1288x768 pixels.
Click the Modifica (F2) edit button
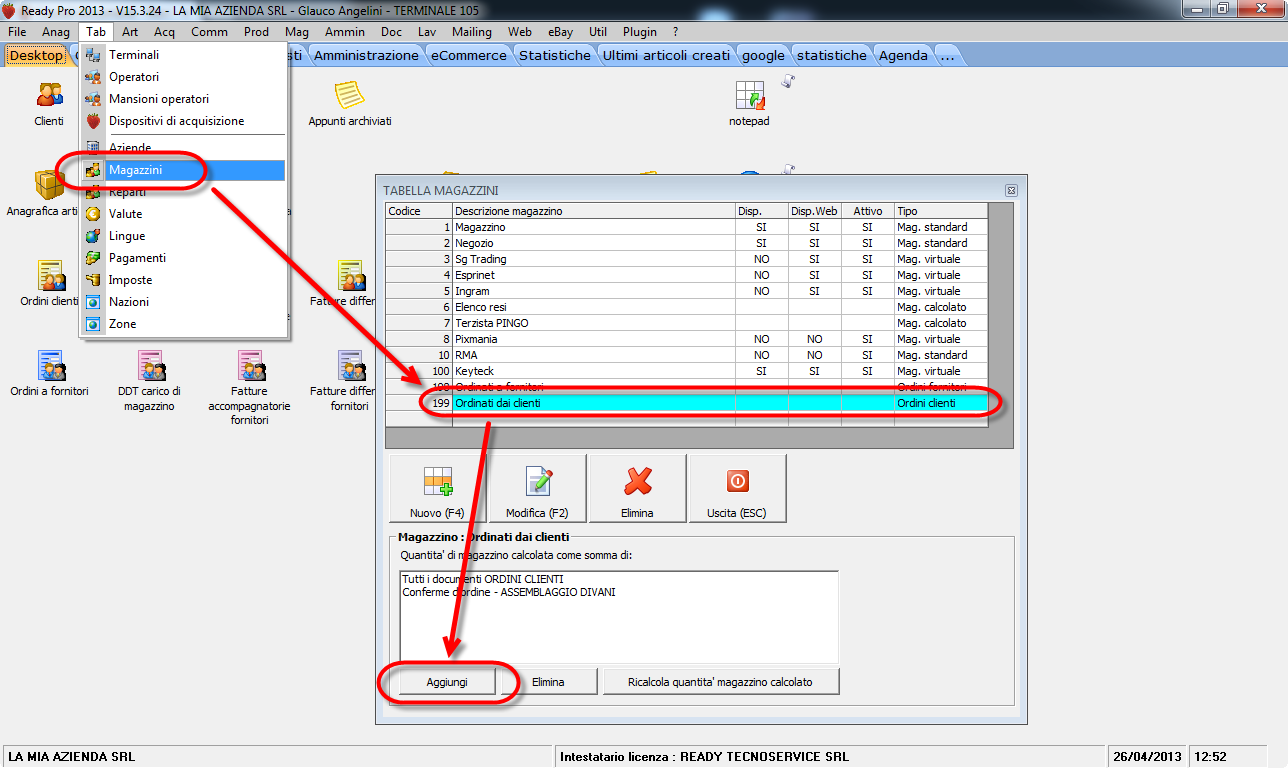point(538,488)
